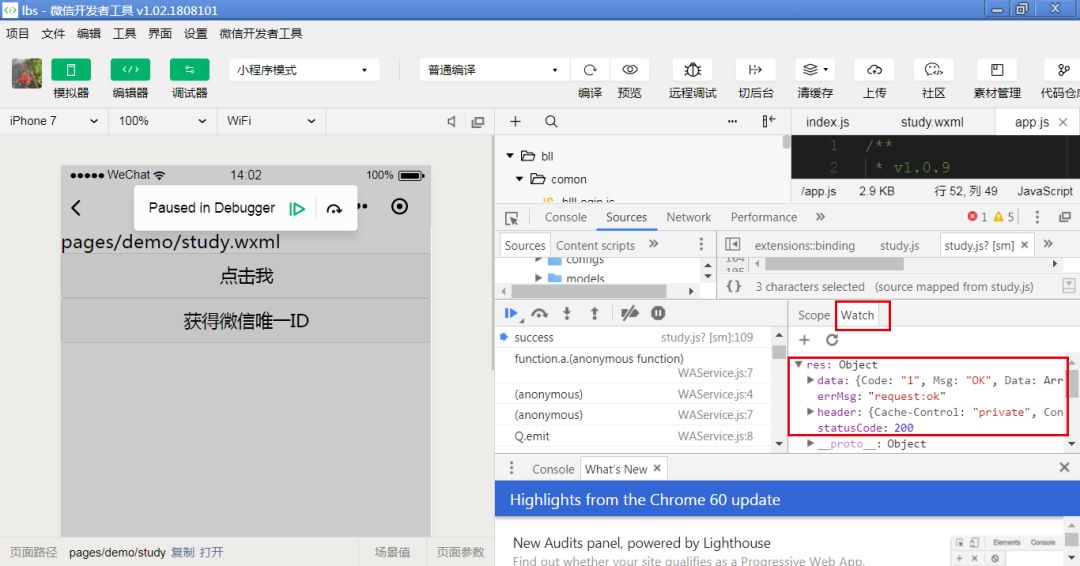Open the 设置 menu
This screenshot has height=566, width=1080.
[196, 33]
